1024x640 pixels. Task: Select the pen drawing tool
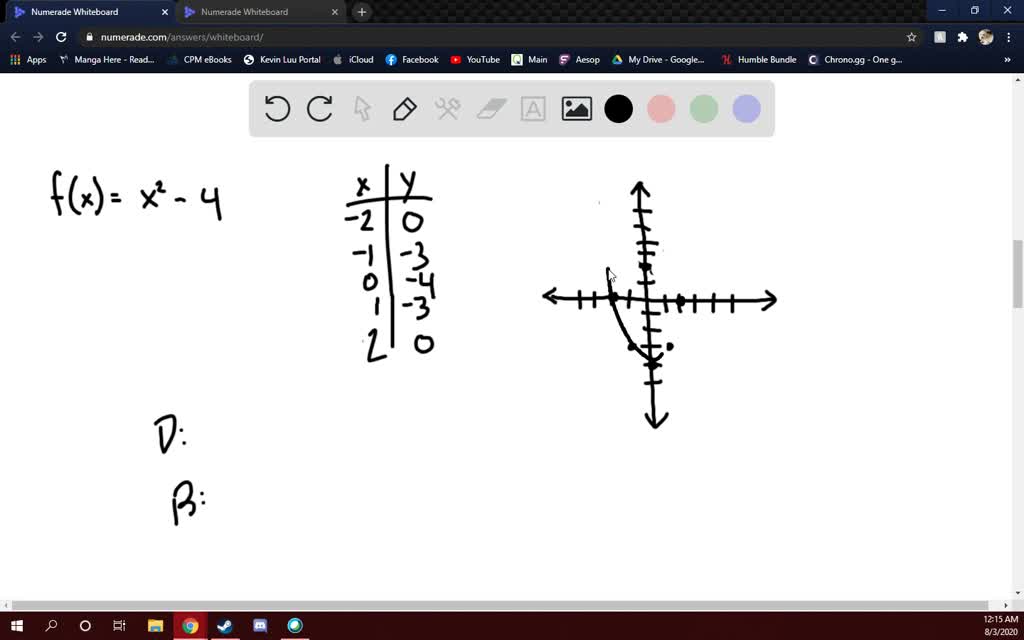tap(405, 109)
